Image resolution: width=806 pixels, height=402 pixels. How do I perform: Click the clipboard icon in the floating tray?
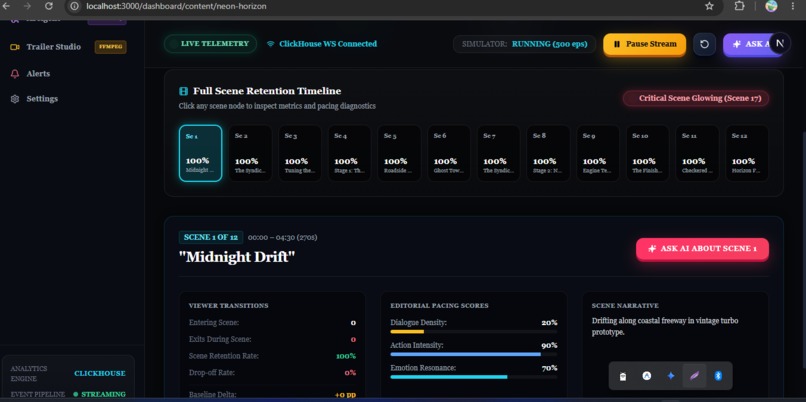[622, 376]
